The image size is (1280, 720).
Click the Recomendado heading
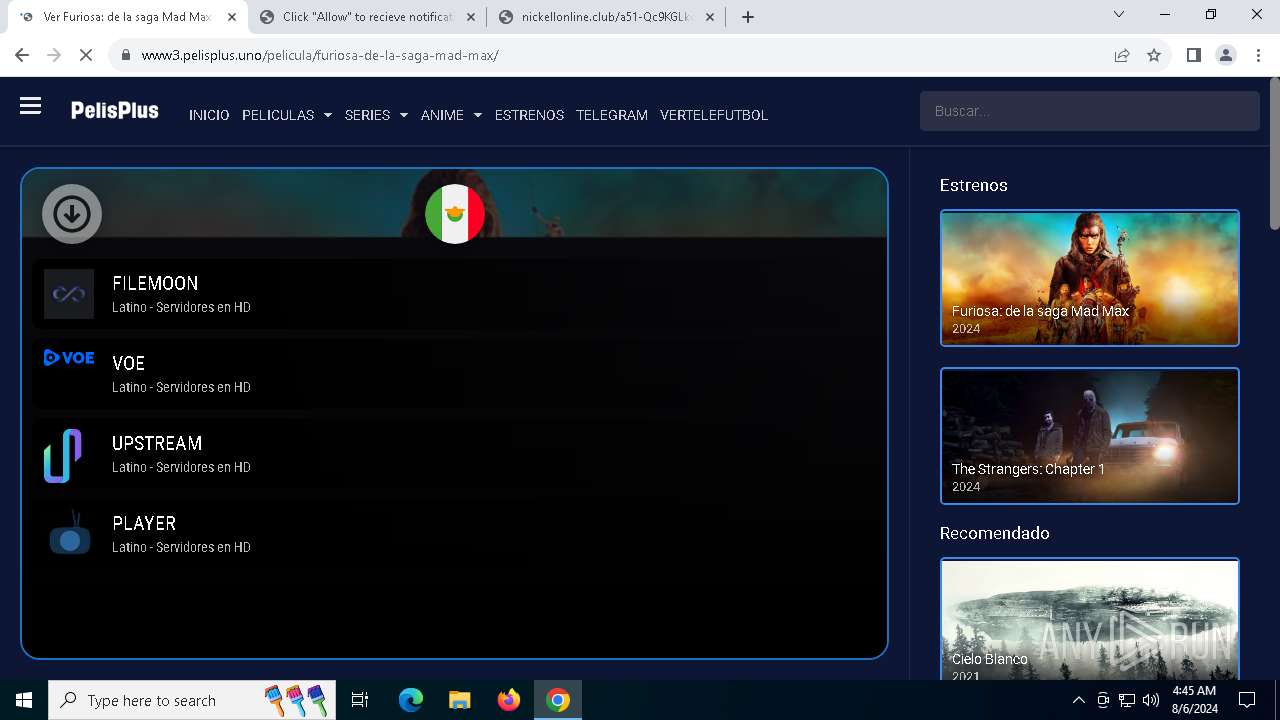click(x=994, y=533)
